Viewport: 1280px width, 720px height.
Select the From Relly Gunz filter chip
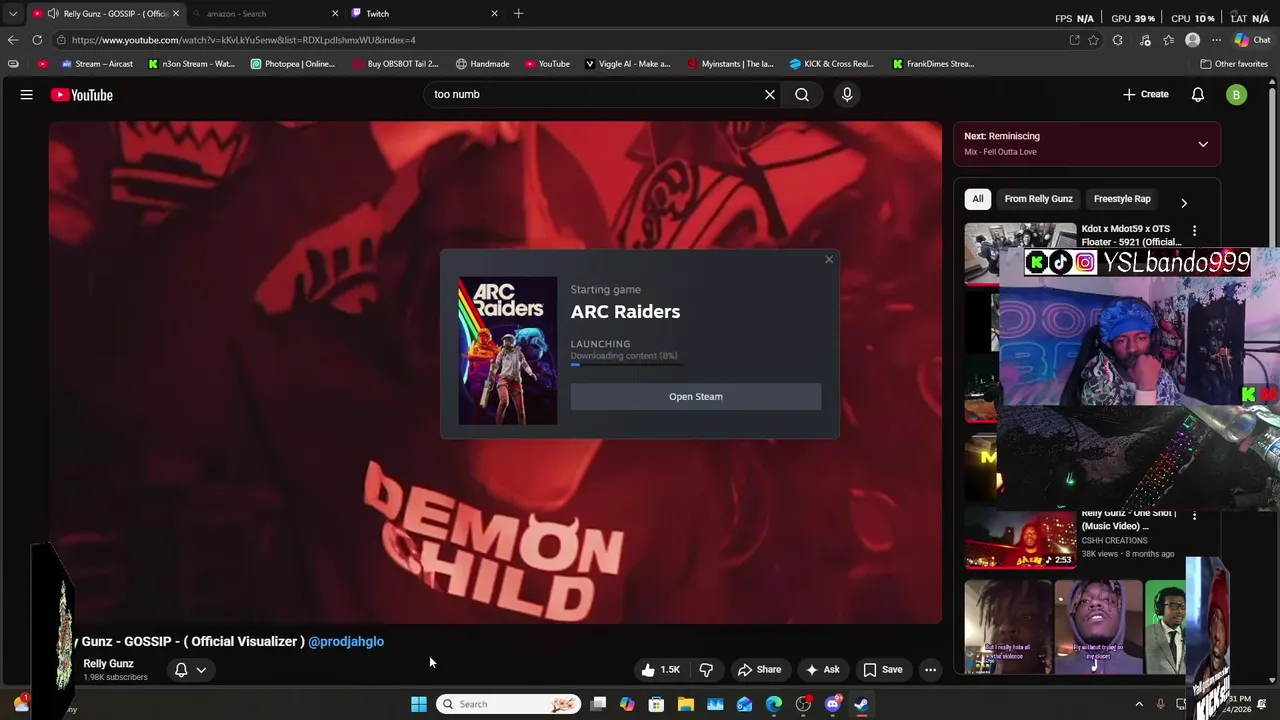click(1038, 199)
